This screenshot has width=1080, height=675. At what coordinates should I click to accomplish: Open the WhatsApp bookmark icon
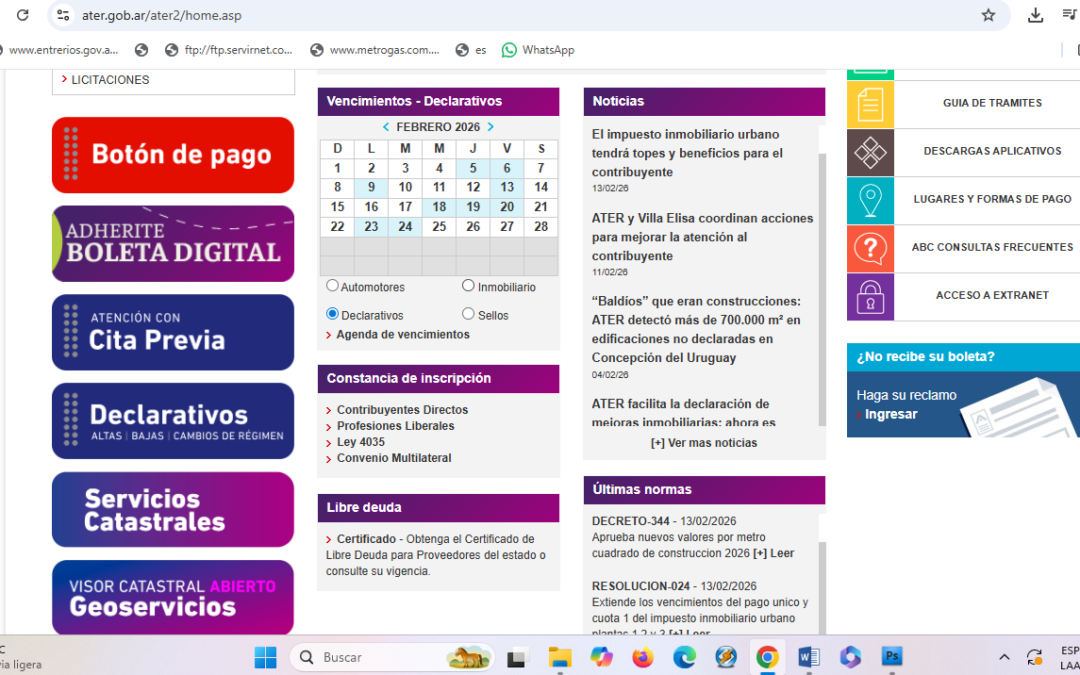[x=509, y=49]
